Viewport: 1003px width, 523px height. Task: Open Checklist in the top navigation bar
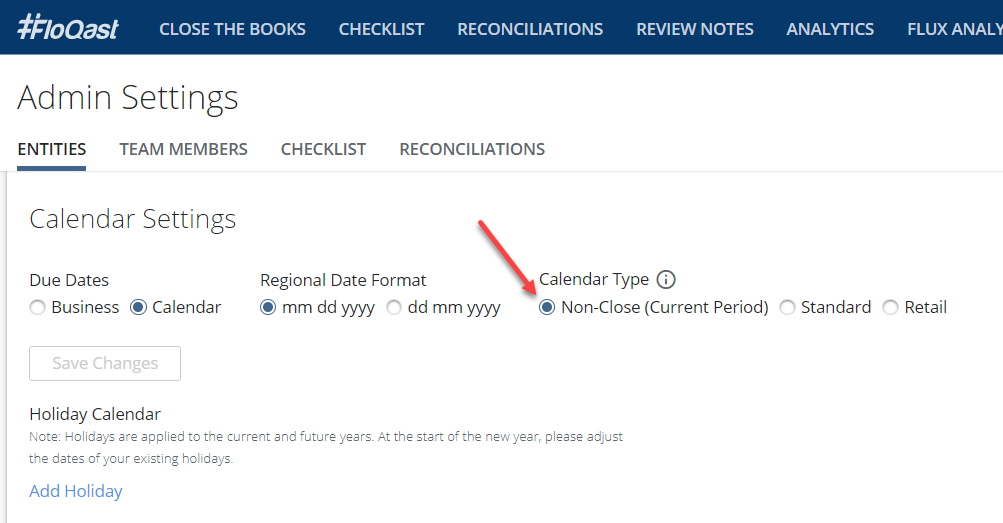click(381, 29)
